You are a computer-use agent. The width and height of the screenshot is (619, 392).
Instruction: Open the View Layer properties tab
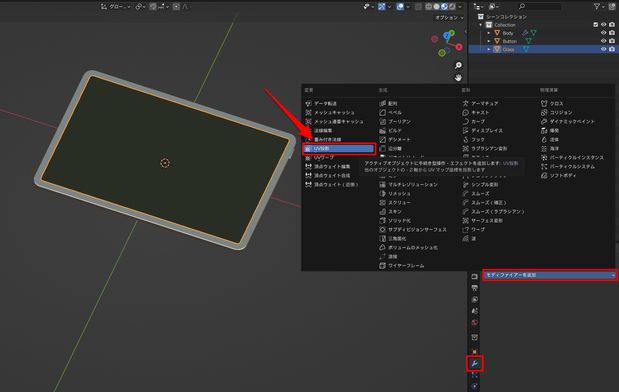(x=475, y=300)
